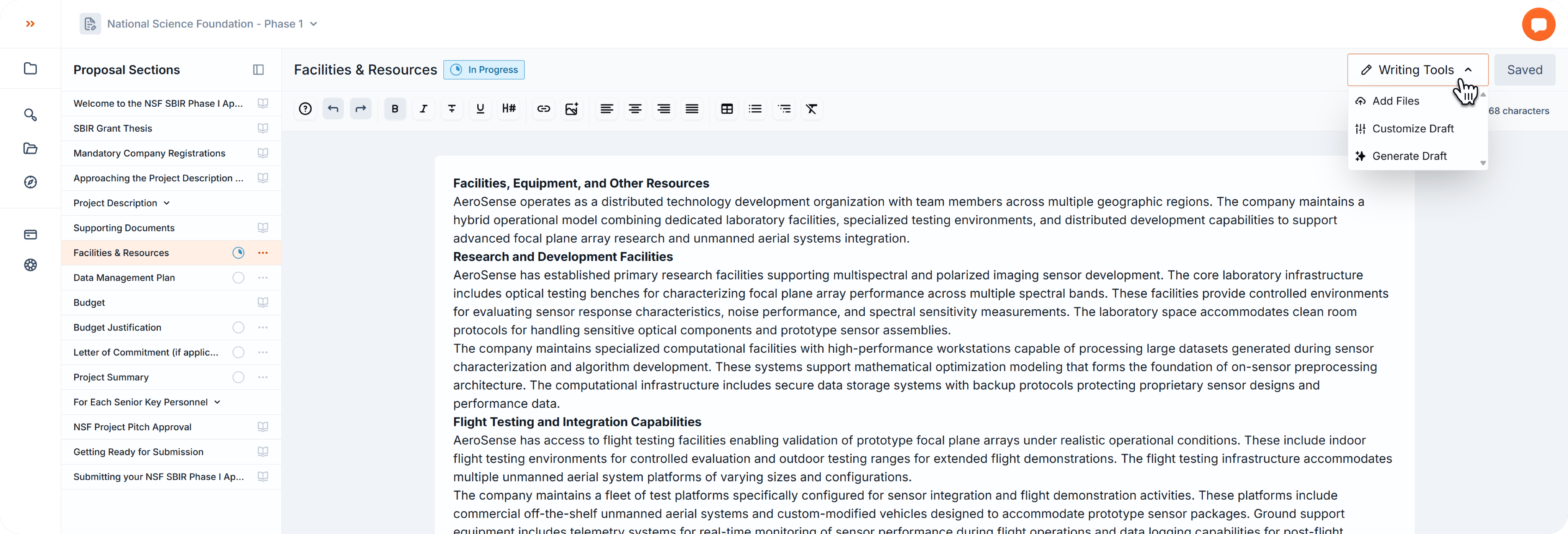Click the insert image icon
The height and width of the screenshot is (534, 1568).
click(572, 109)
